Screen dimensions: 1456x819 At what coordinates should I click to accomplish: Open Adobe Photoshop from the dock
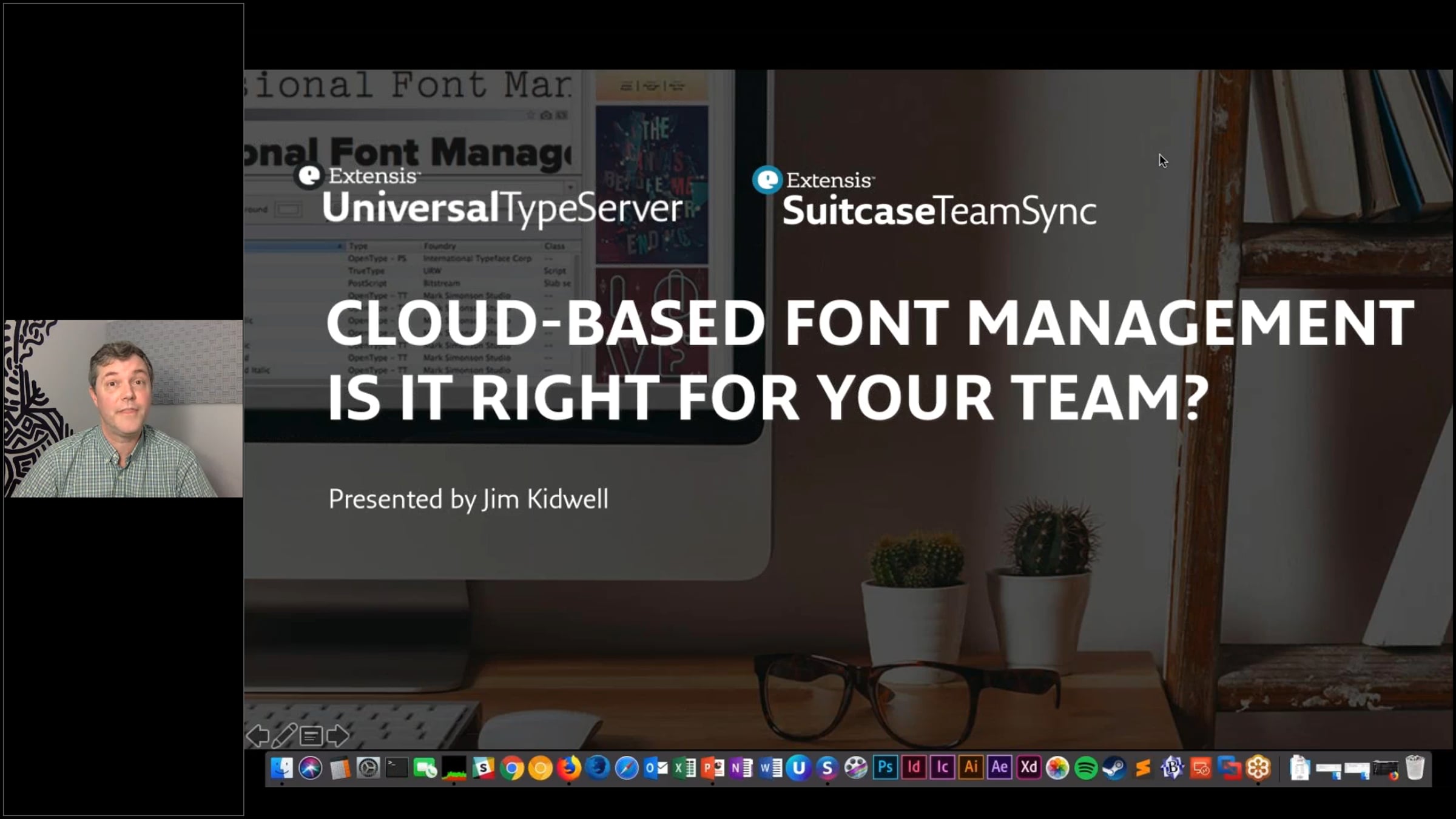coord(885,768)
